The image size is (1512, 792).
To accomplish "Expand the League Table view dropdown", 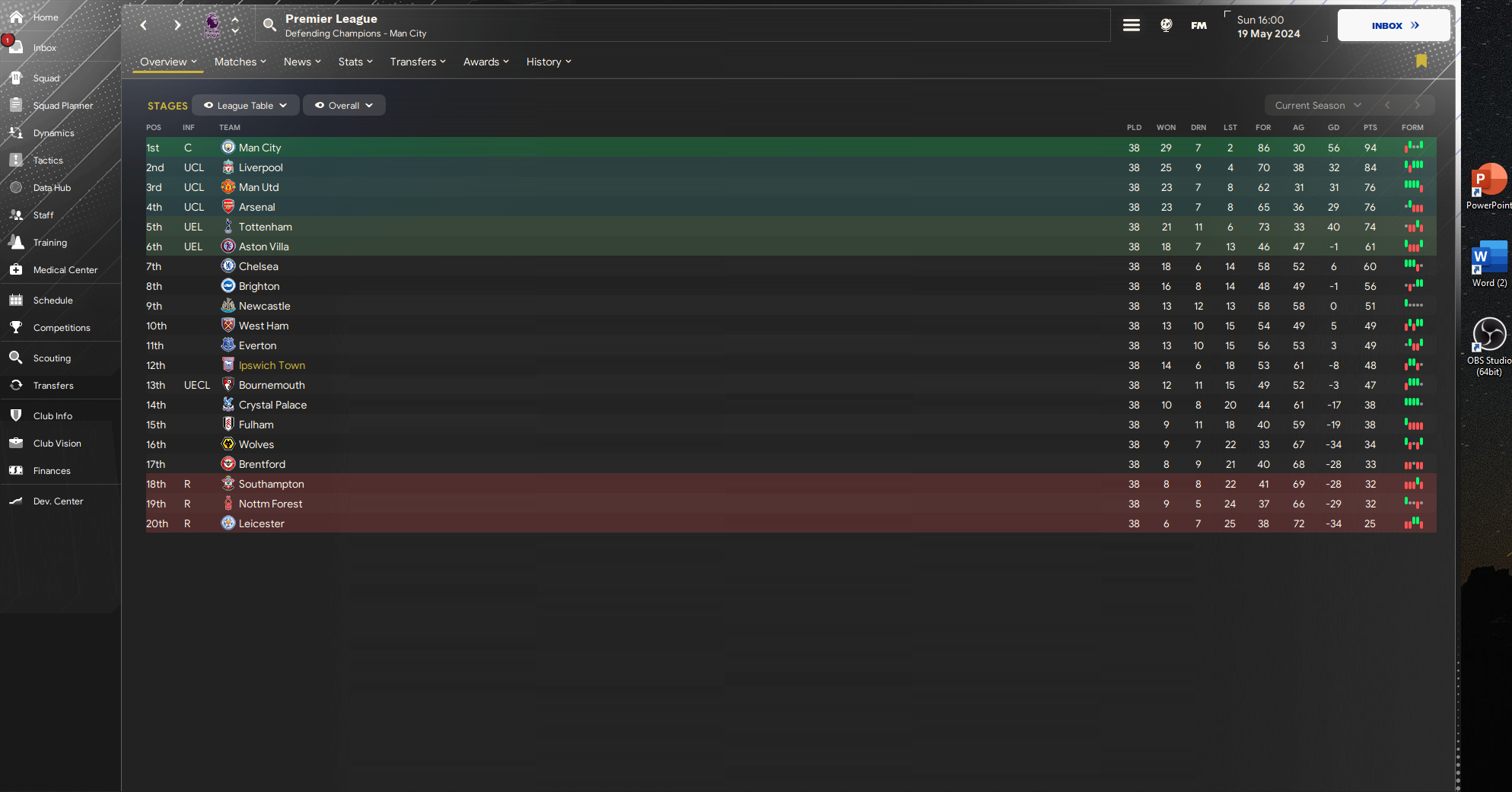I will (246, 105).
